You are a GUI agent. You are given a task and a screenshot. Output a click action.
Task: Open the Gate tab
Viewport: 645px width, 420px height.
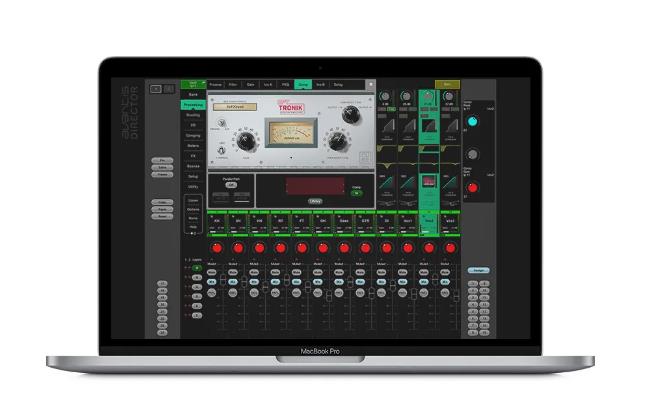(x=251, y=85)
